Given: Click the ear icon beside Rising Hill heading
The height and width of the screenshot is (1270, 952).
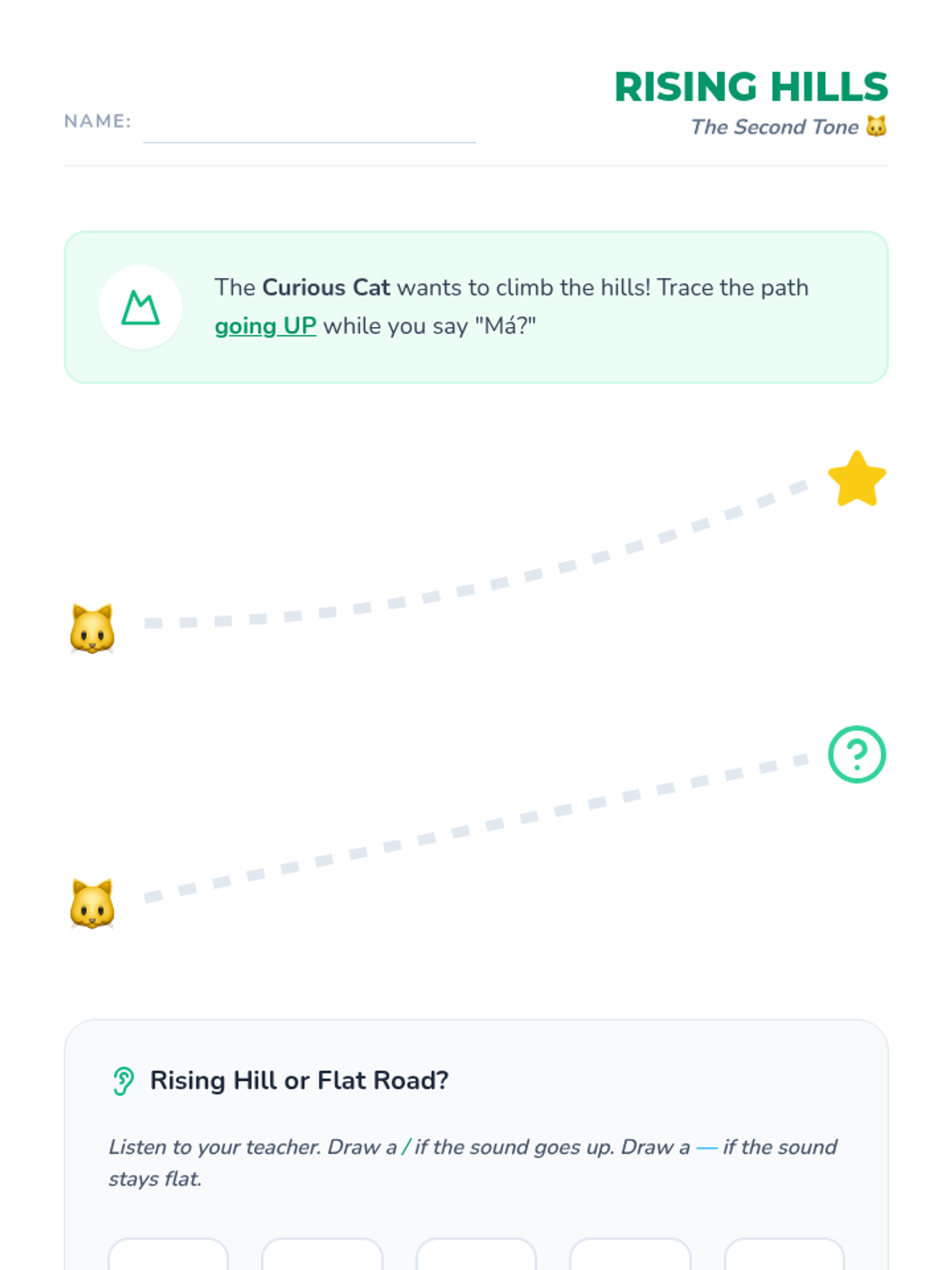Looking at the screenshot, I should point(123,1081).
